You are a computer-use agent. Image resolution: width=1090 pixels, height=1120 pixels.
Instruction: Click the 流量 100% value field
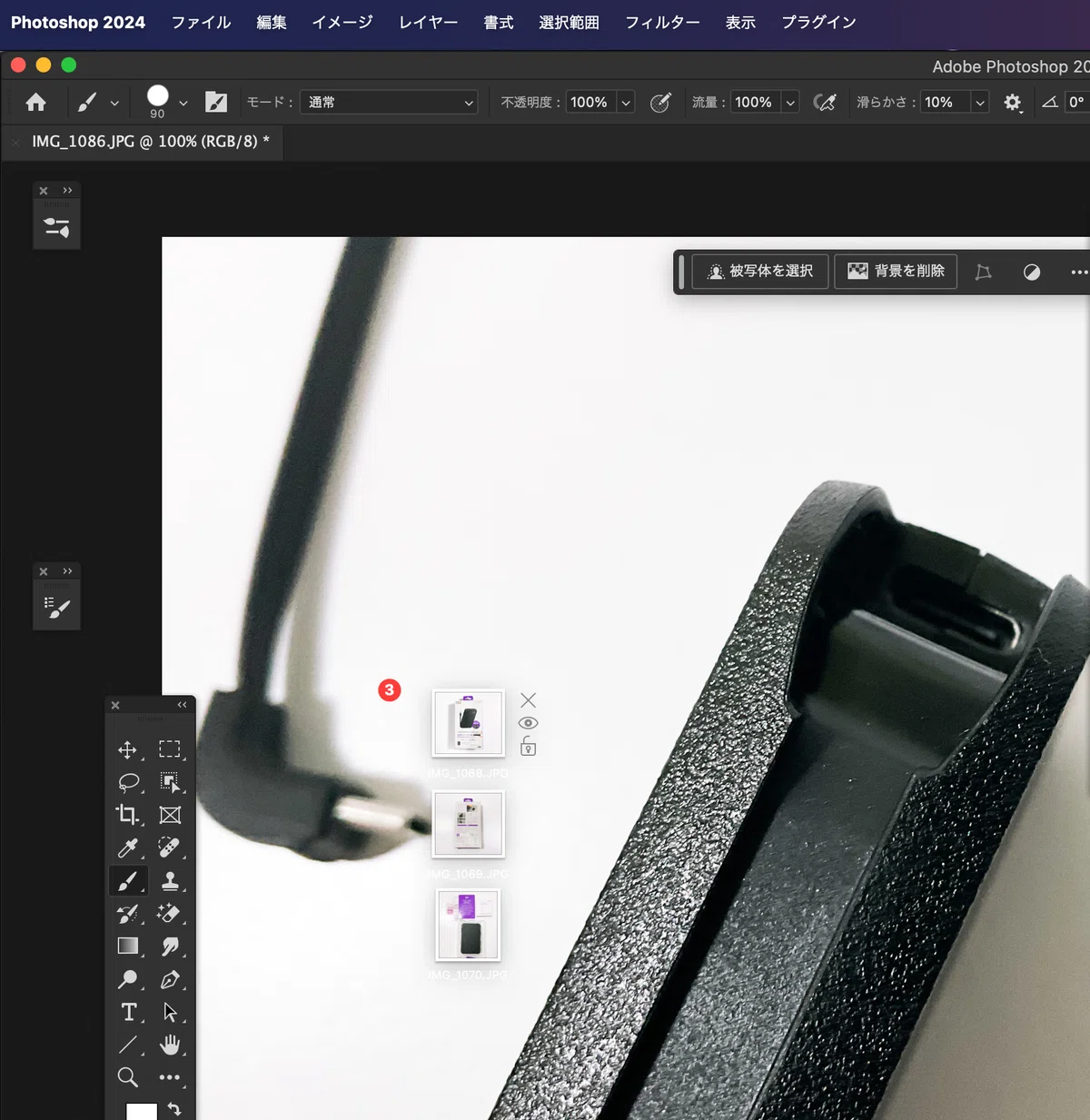(754, 103)
